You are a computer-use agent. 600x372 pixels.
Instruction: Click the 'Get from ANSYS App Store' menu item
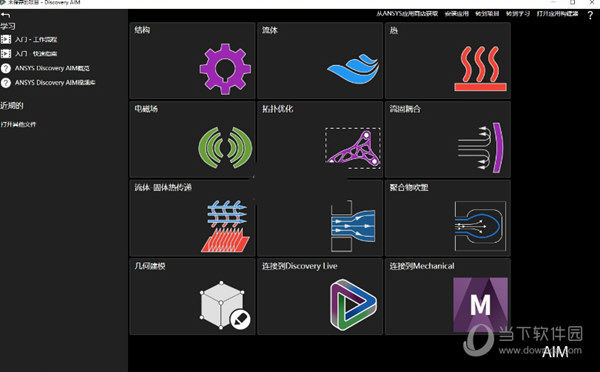pyautogui.click(x=407, y=14)
